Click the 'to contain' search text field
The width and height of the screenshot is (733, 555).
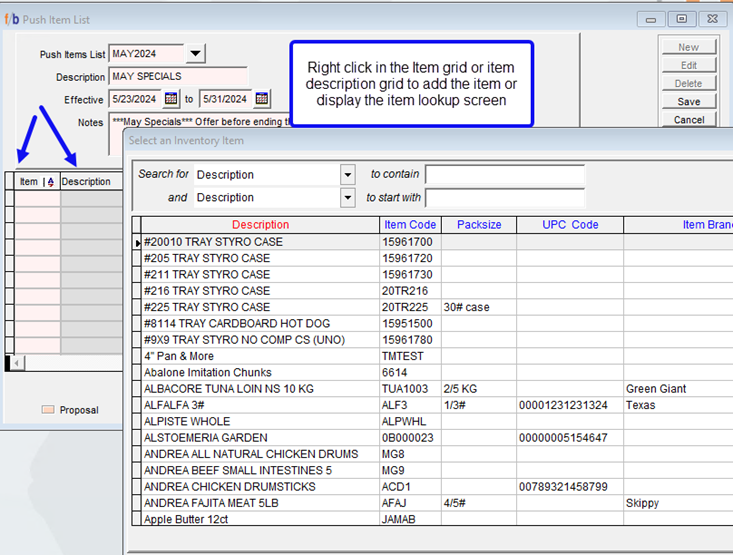504,175
